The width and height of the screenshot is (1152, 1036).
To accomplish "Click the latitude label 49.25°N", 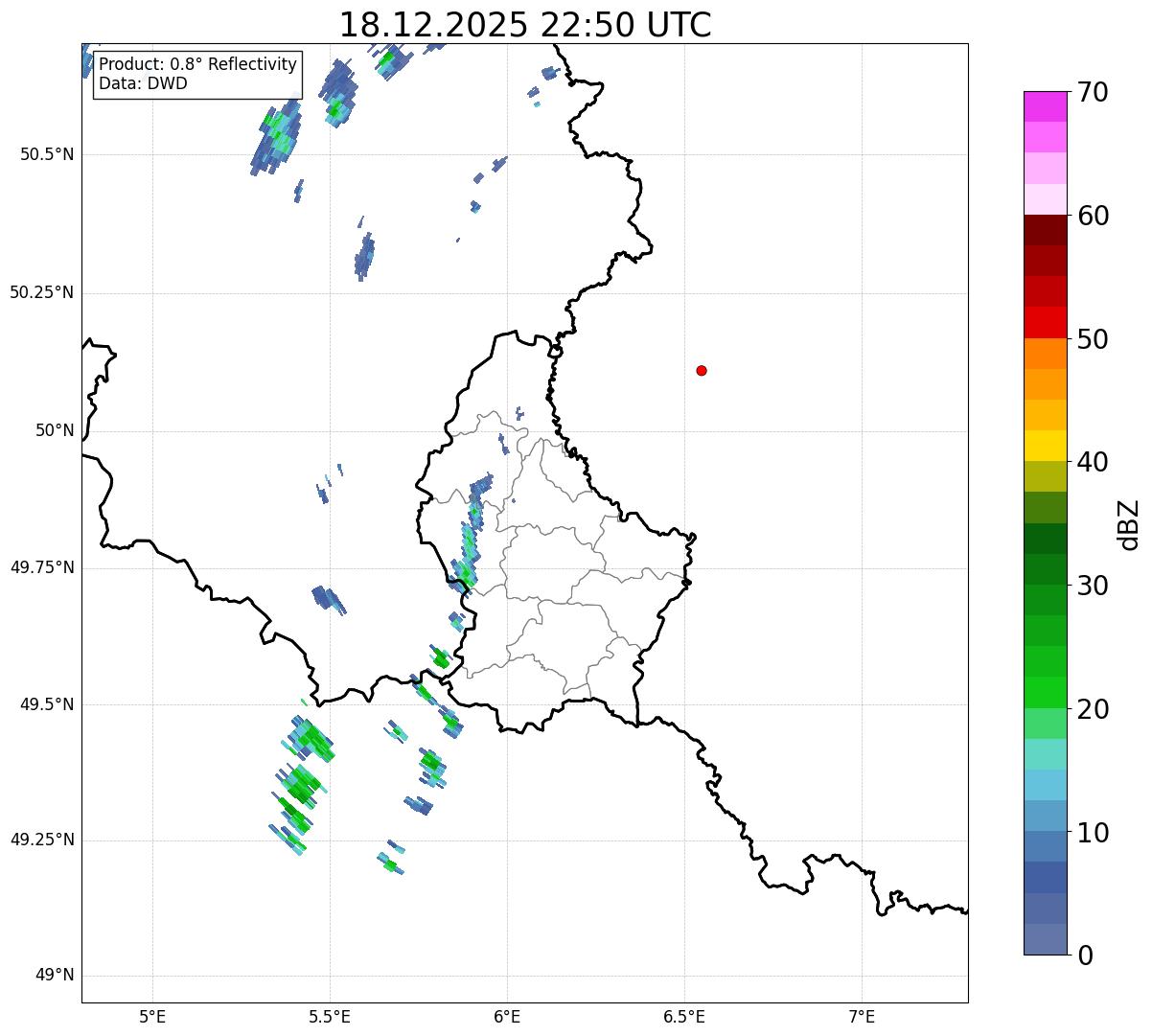I will point(42,840).
